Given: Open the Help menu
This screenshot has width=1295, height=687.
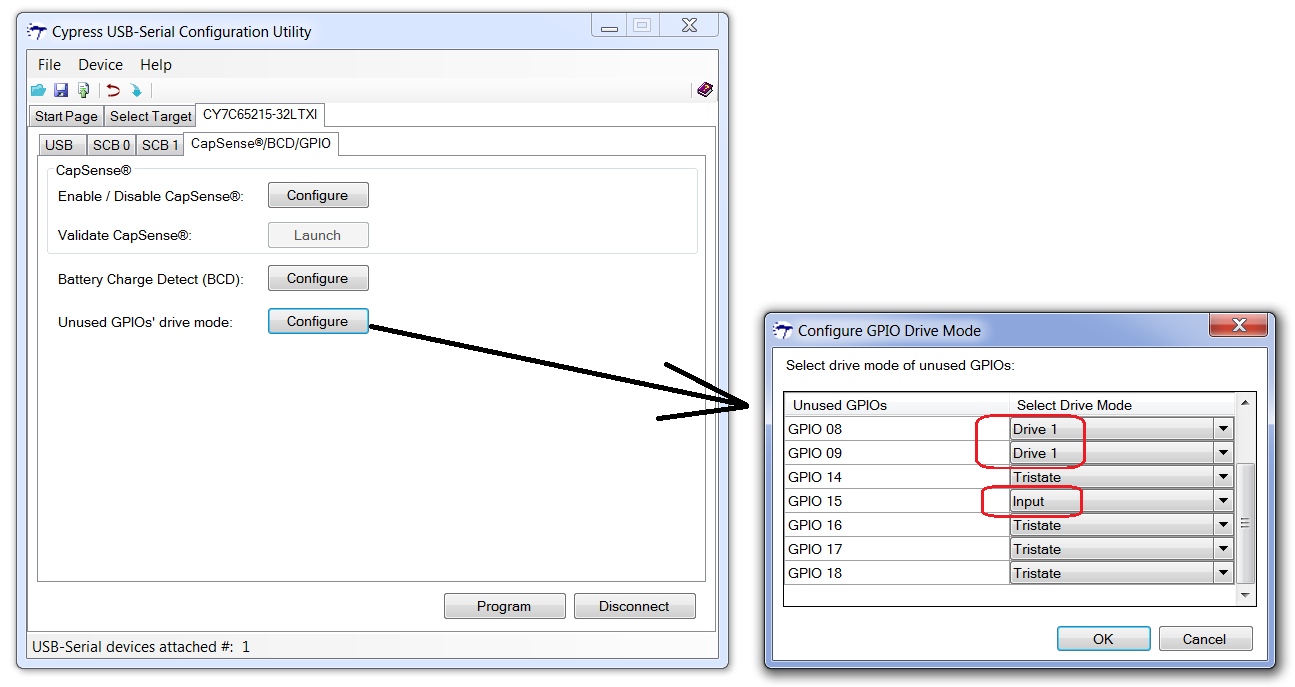Looking at the screenshot, I should tap(156, 64).
